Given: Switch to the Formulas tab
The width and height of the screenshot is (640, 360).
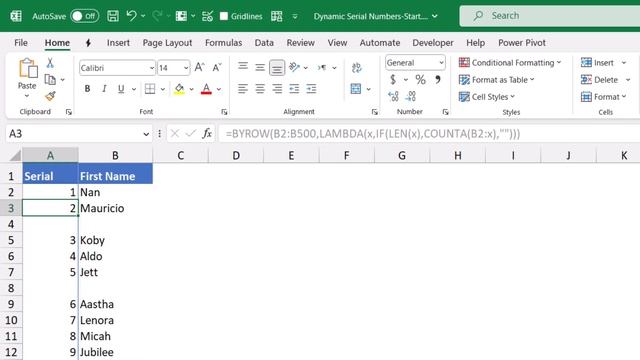Looking at the screenshot, I should pyautogui.click(x=223, y=42).
